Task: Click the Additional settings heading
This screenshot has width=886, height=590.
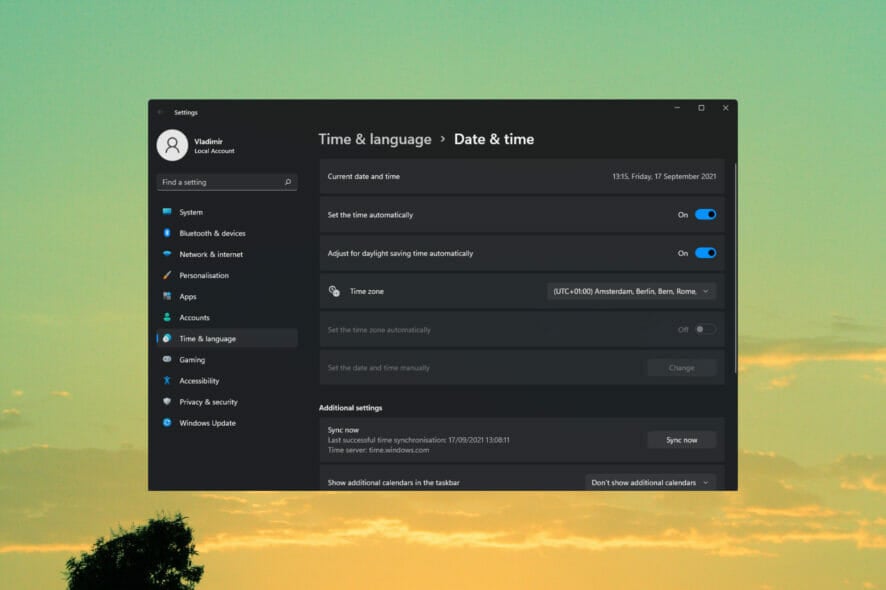Action: [350, 407]
